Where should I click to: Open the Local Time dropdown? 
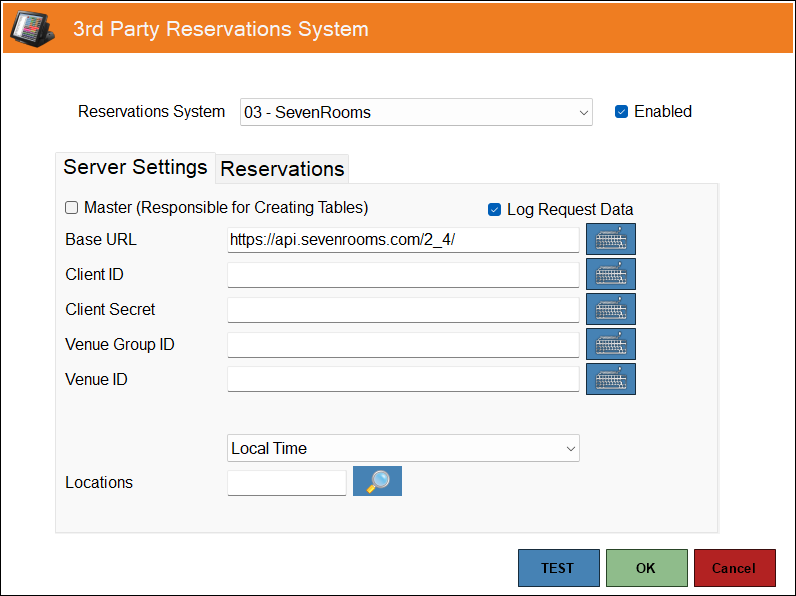[403, 448]
